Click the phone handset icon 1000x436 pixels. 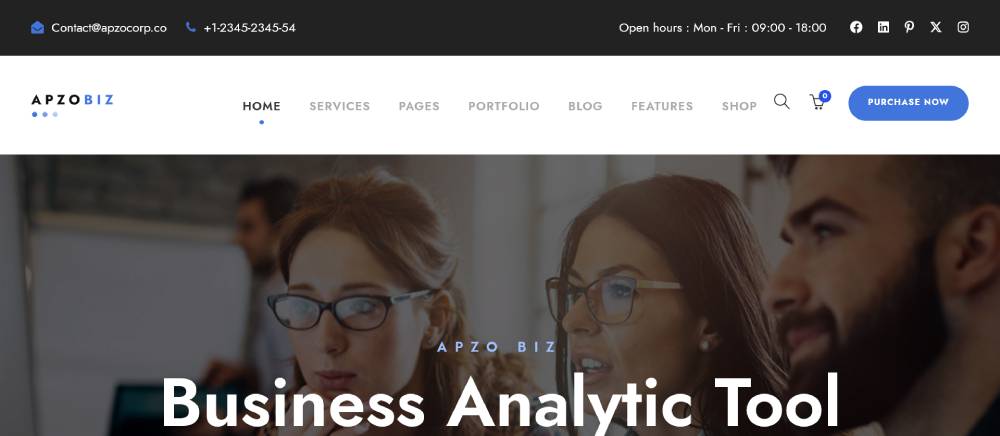[191, 27]
